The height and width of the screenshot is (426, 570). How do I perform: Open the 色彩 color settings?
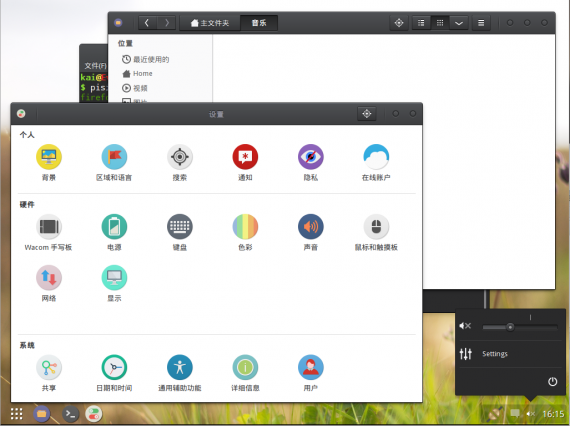(x=245, y=233)
